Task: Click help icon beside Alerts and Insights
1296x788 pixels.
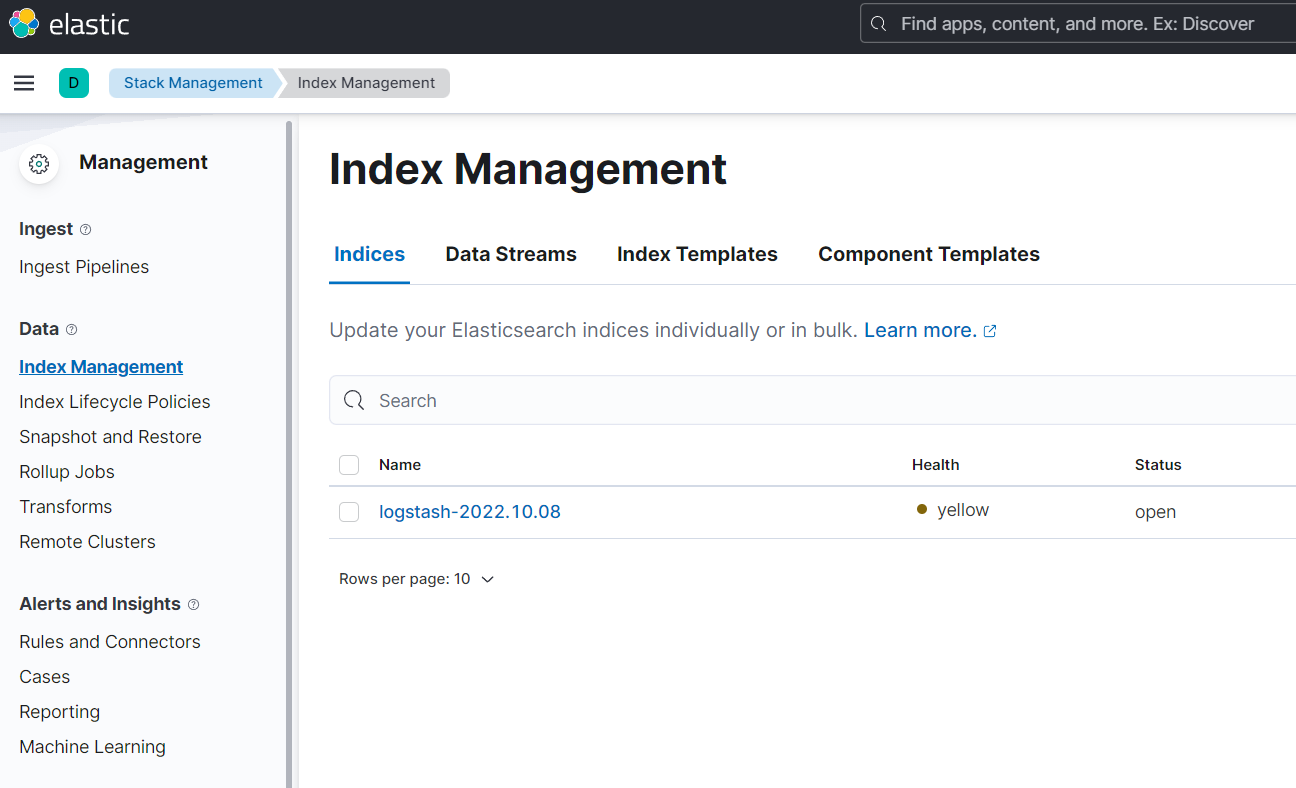Action: click(194, 605)
